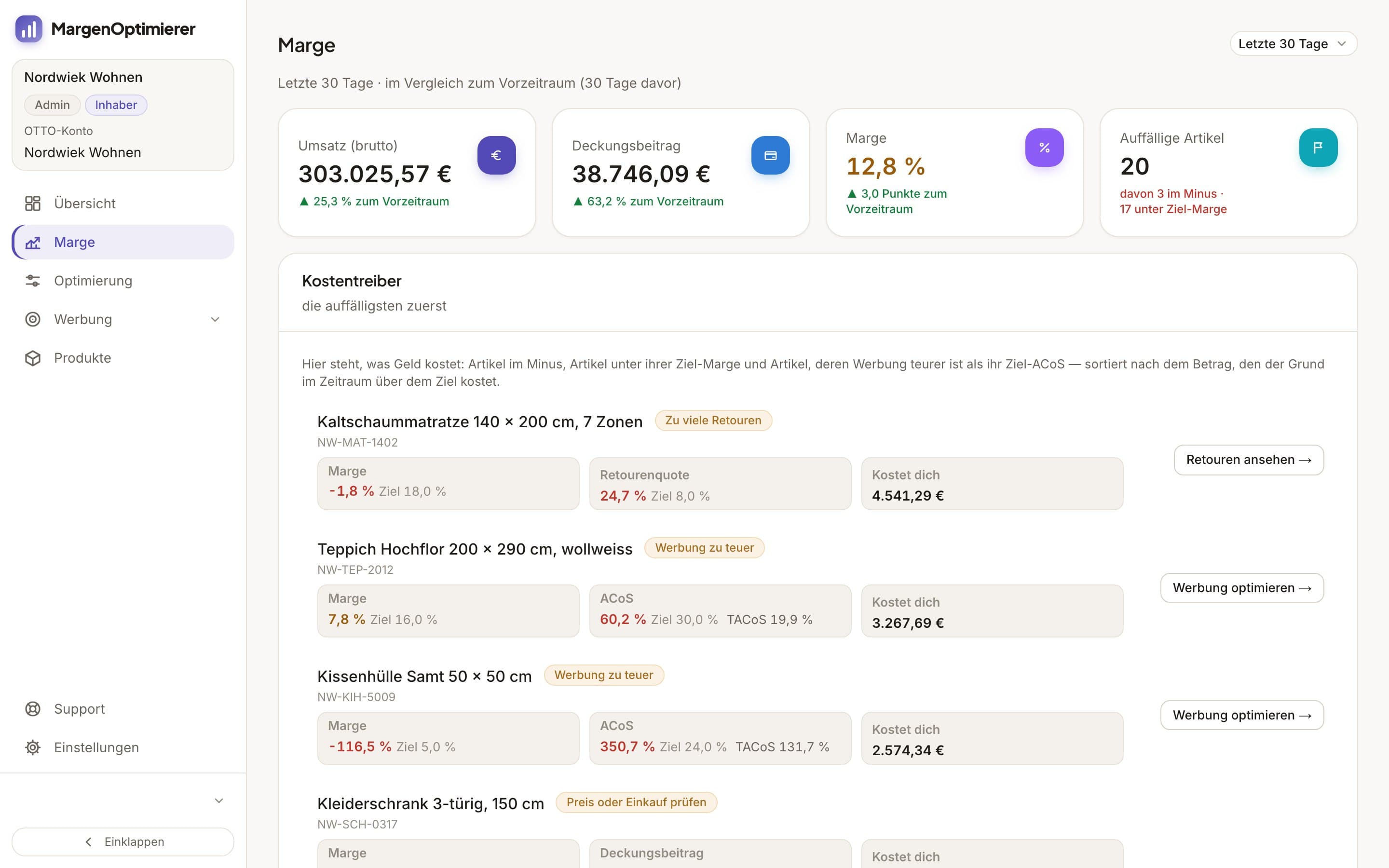Click Werbung optimieren for Teppich Hochflor

[1242, 588]
